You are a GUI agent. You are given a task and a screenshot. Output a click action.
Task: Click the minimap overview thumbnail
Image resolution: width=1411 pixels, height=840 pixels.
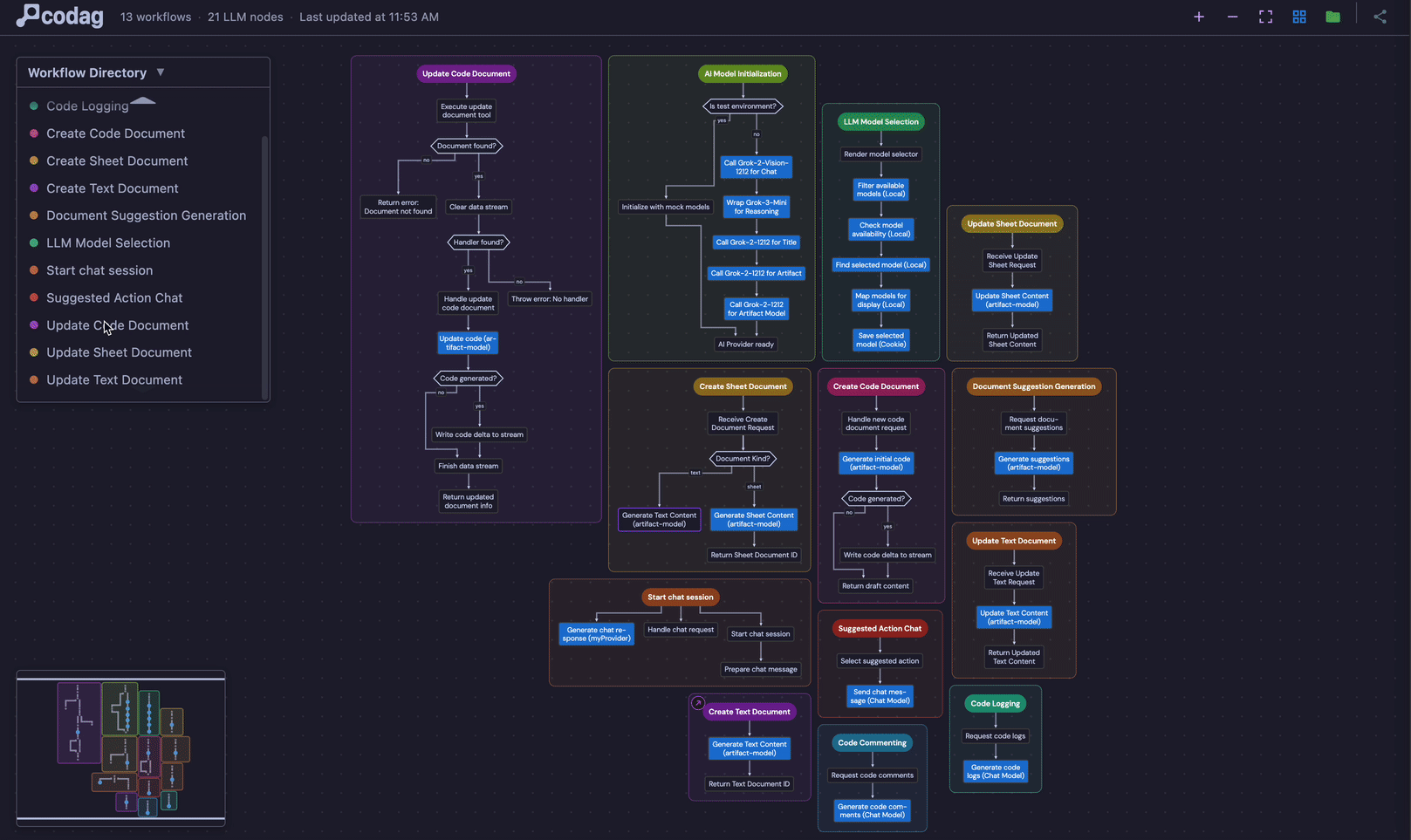(x=121, y=748)
